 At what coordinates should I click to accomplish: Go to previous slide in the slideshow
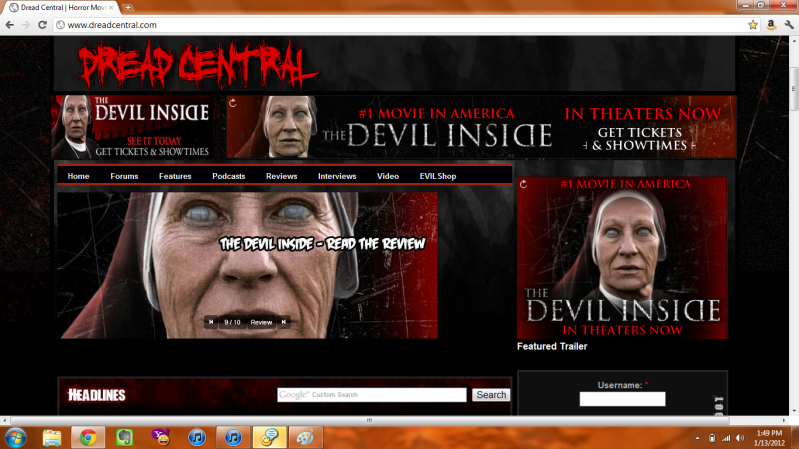[x=211, y=322]
